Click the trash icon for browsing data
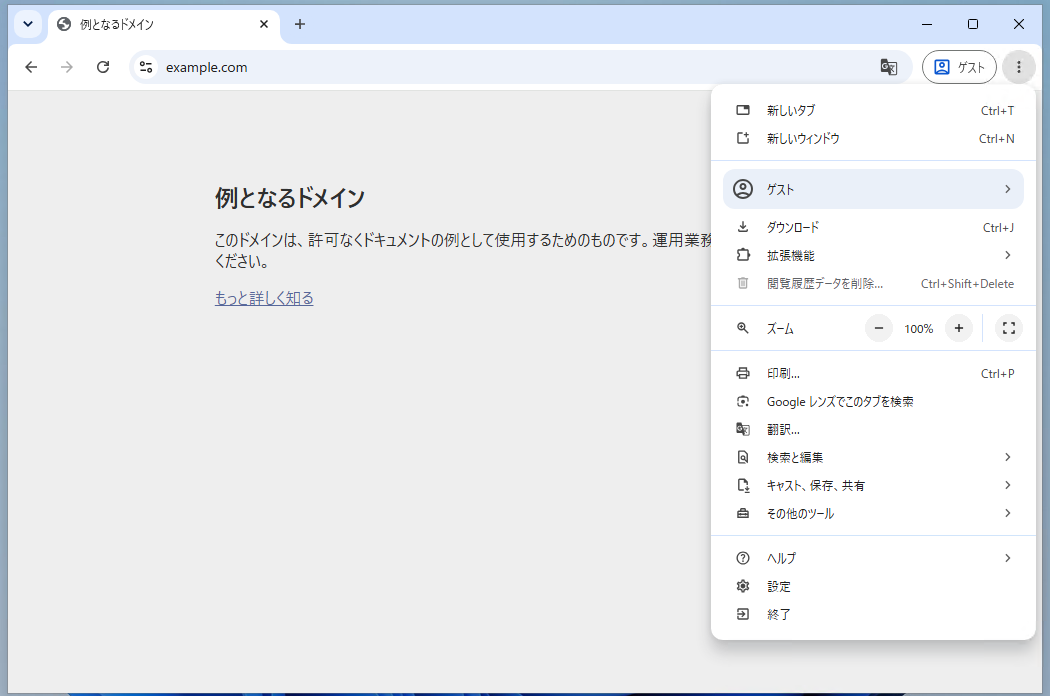Viewport: 1050px width, 696px height. tap(743, 283)
